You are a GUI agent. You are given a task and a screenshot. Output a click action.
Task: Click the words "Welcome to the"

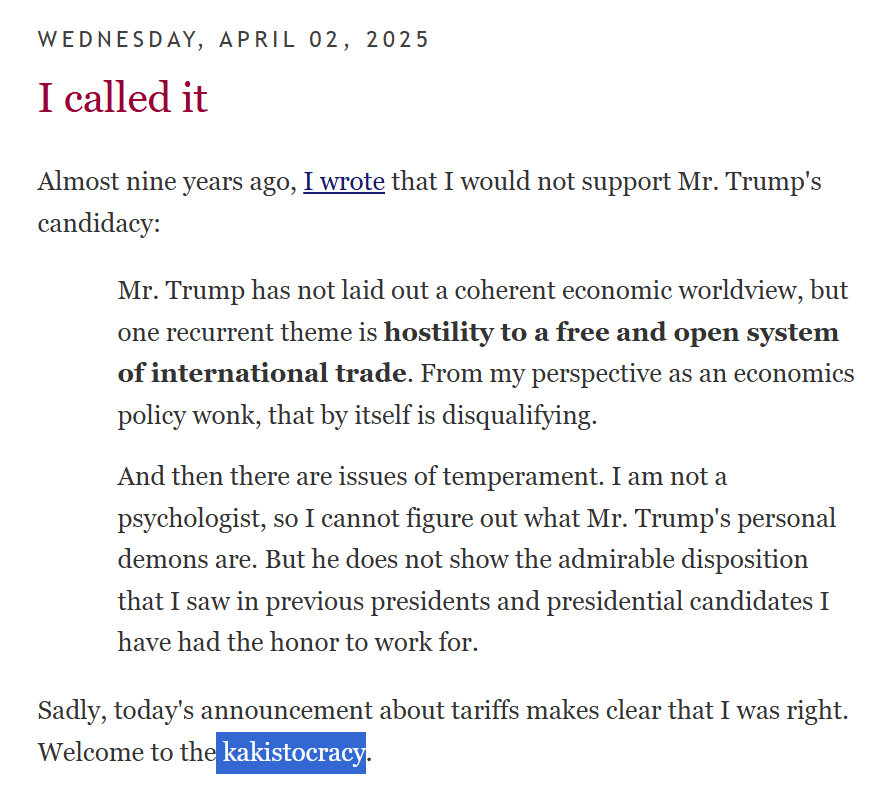click(x=127, y=752)
